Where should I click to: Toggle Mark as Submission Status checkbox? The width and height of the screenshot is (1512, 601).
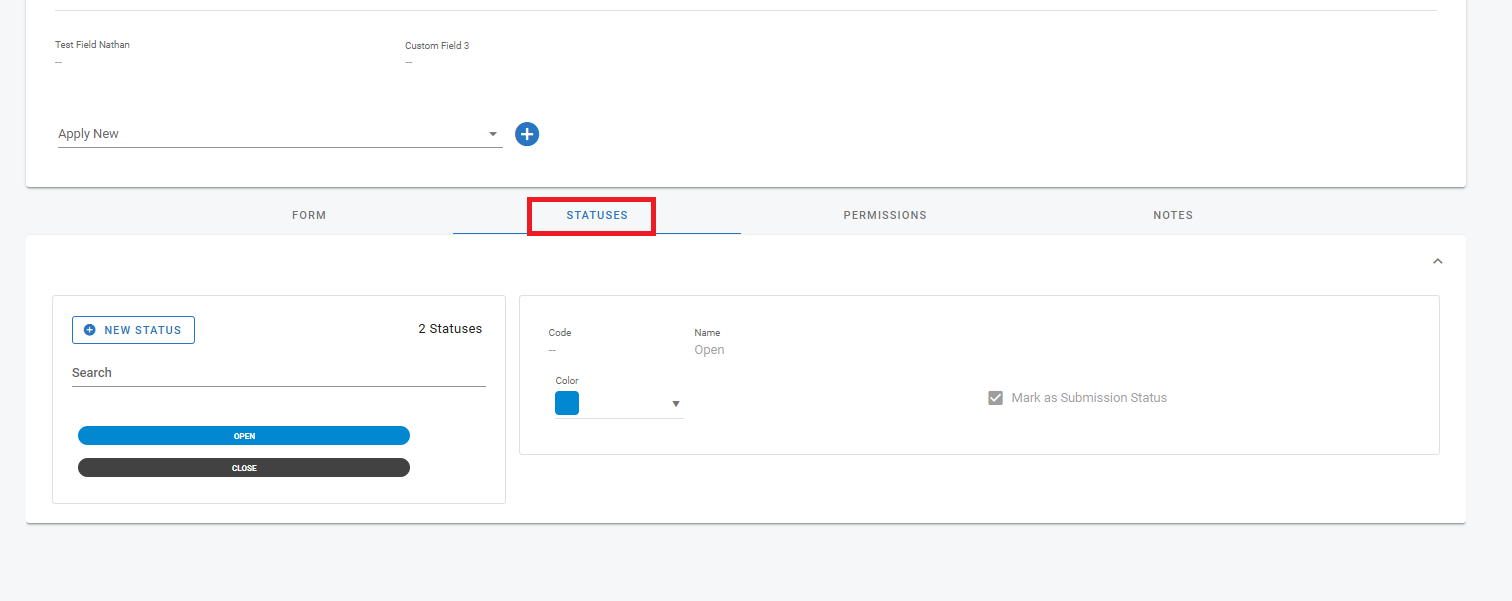pyautogui.click(x=995, y=398)
